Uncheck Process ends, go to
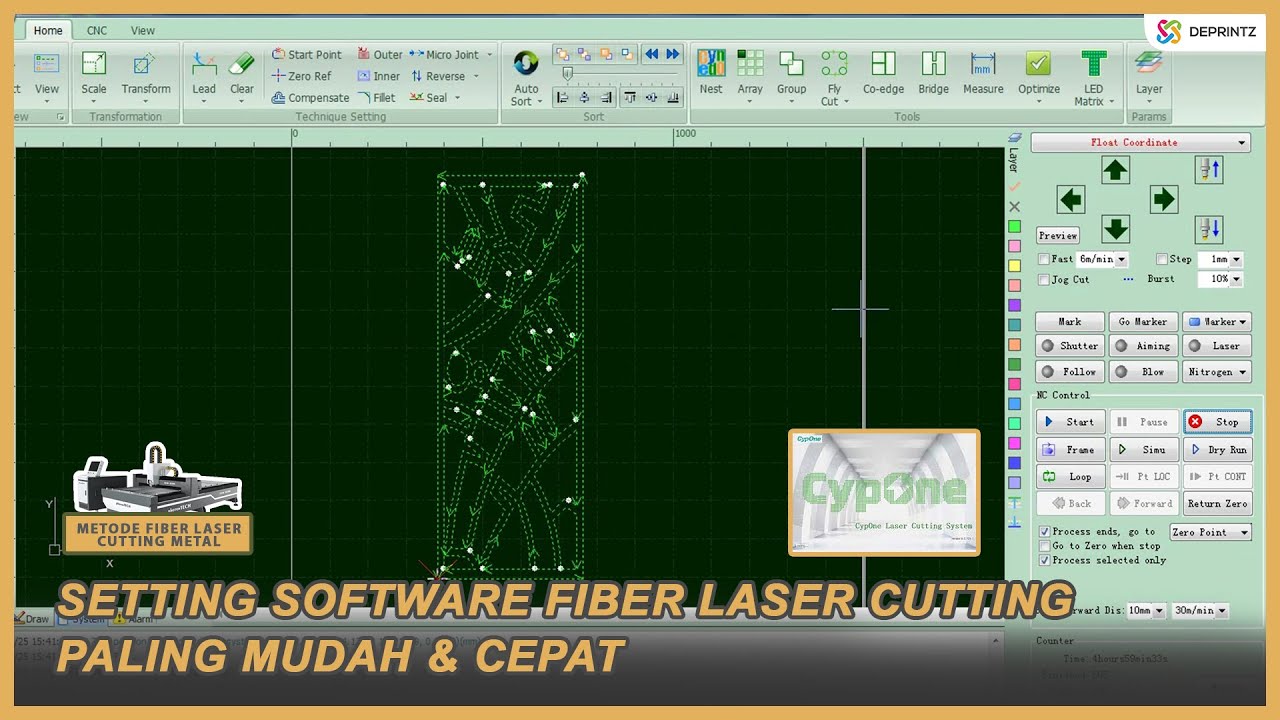 click(1044, 532)
